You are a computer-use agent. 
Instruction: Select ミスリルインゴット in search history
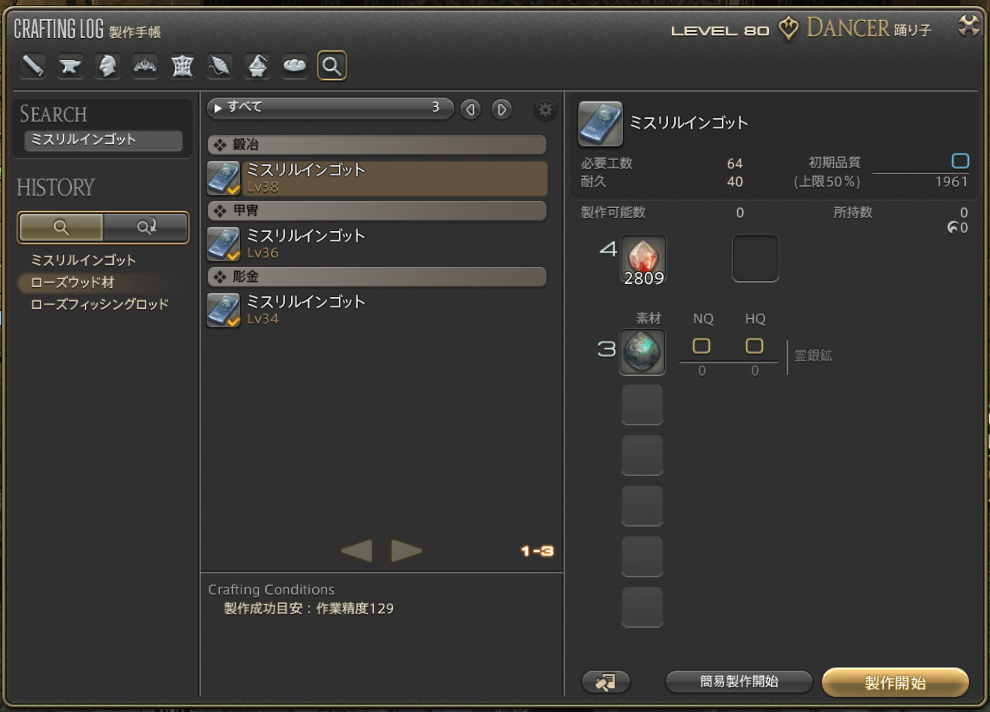click(83, 260)
